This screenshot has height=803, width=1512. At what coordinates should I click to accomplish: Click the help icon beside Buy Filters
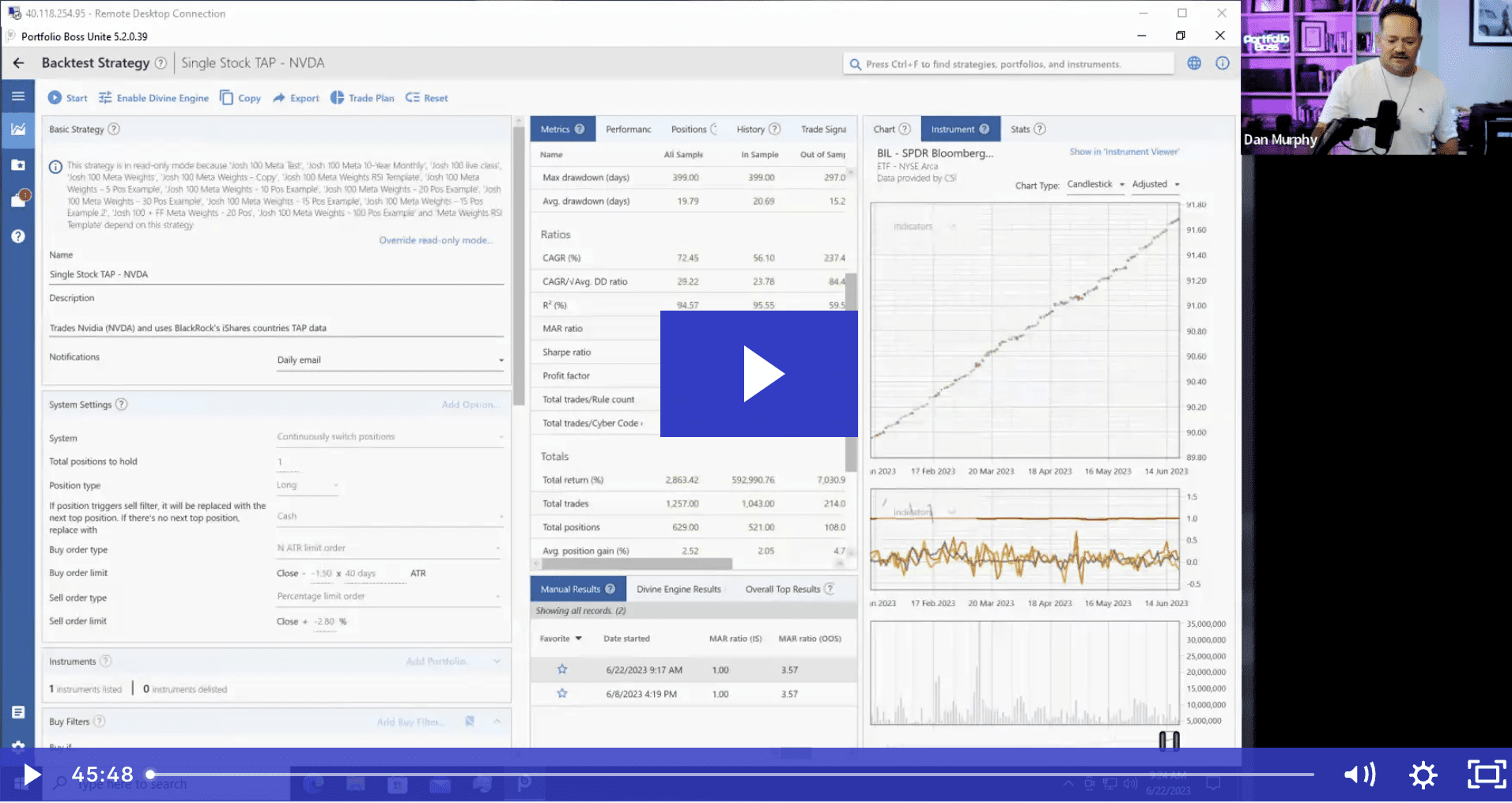[x=100, y=721]
